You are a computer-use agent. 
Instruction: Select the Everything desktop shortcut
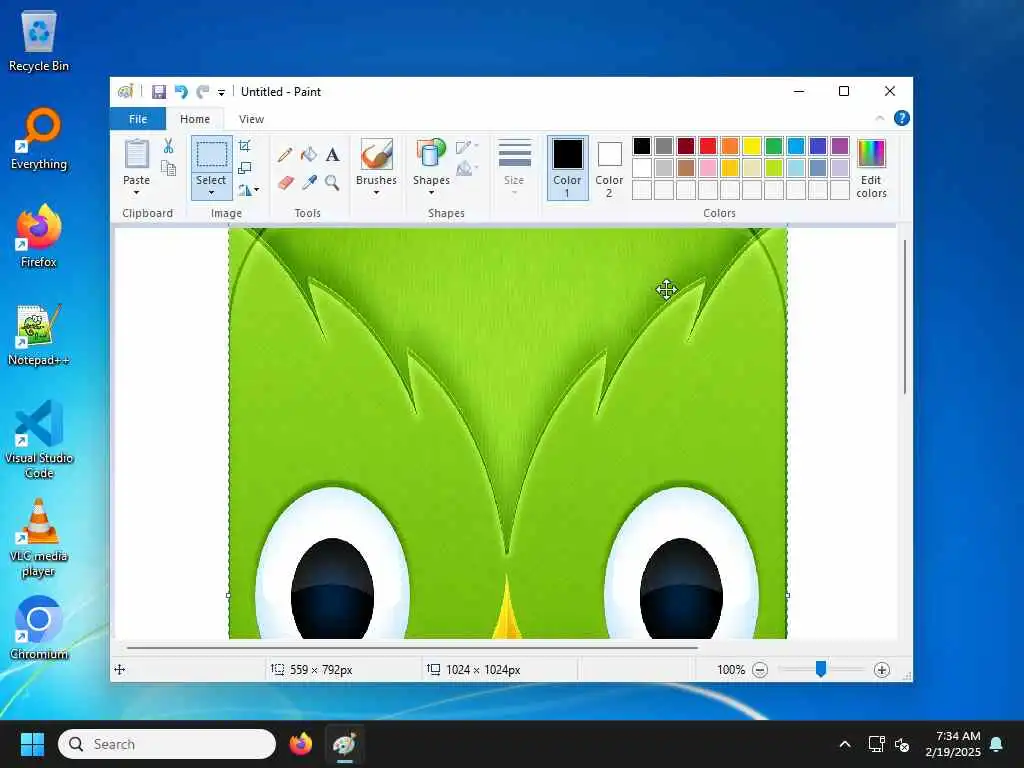click(x=39, y=139)
